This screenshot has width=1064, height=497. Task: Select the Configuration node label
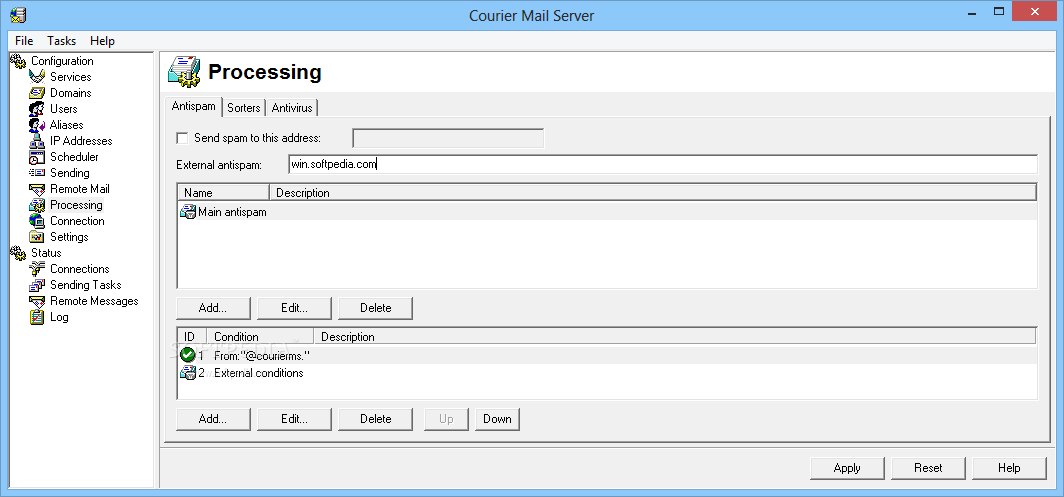point(62,61)
